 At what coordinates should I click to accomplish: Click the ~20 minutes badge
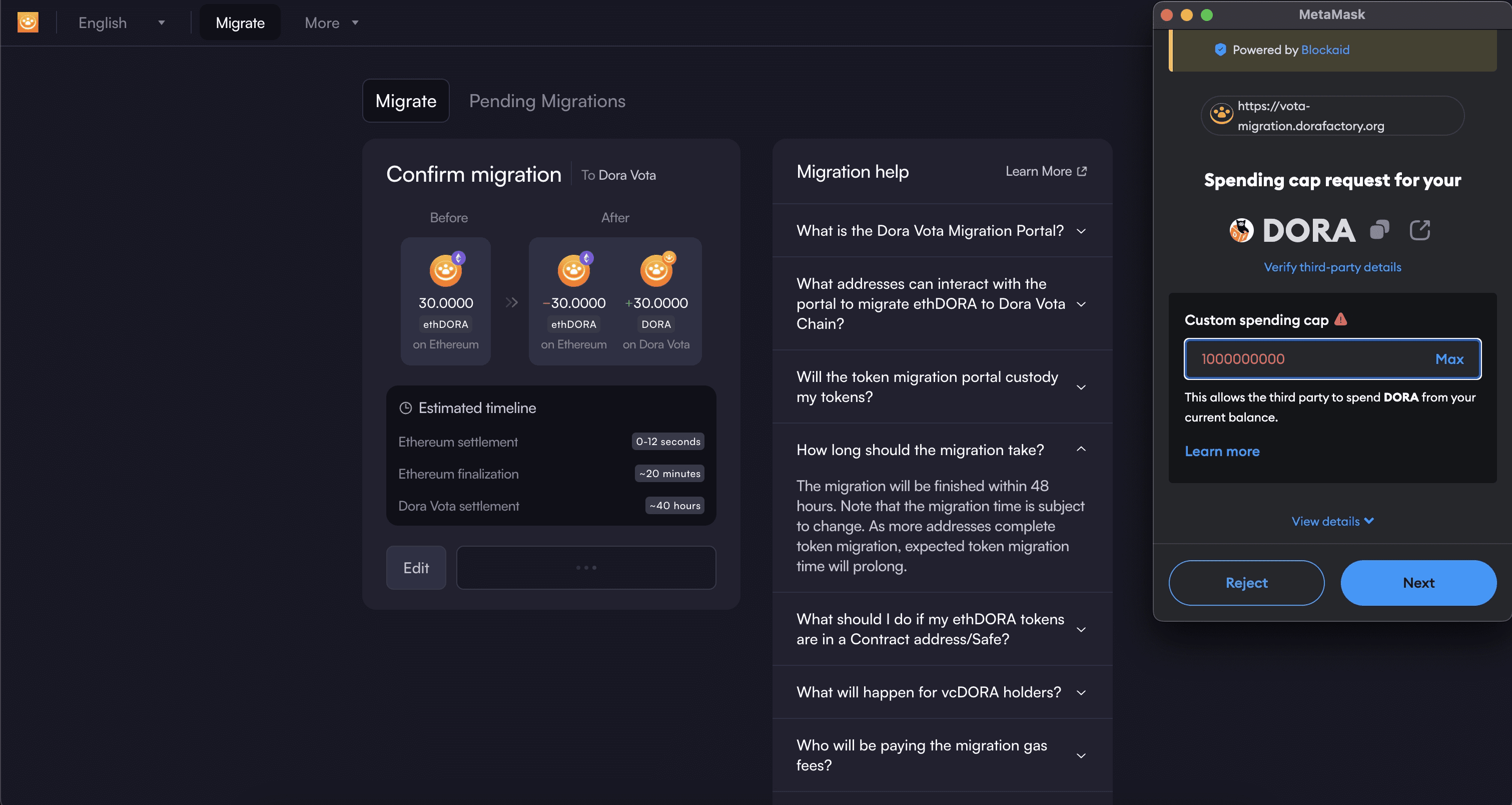[670, 473]
